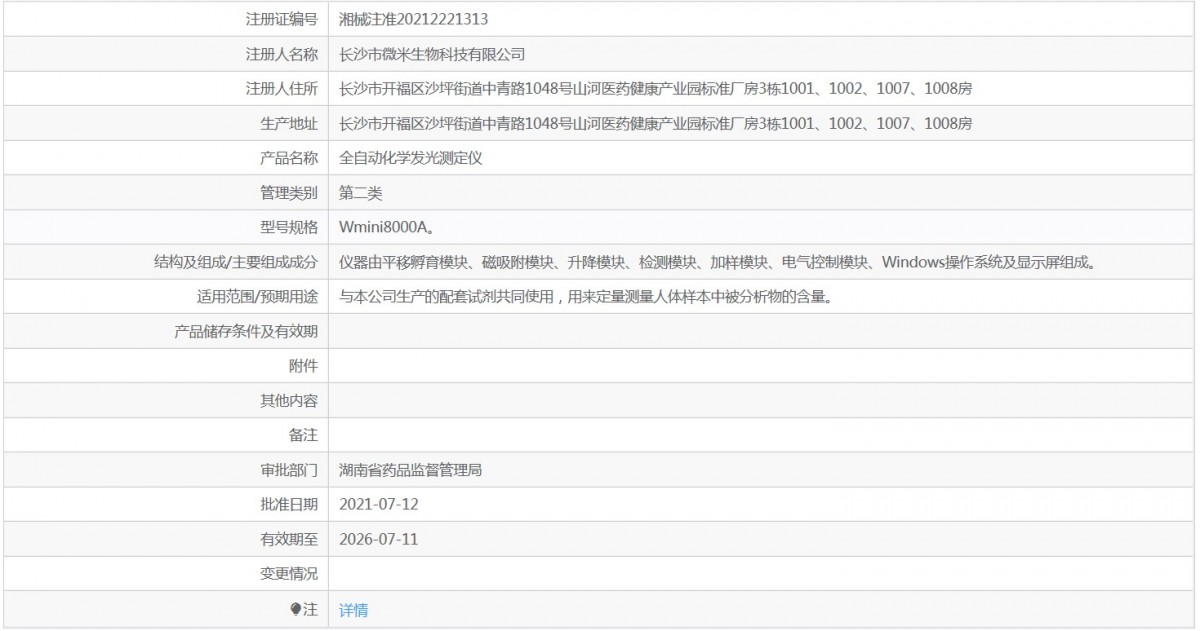The height and width of the screenshot is (631, 1200).
Task: Click the 备注 label
Action: coord(303,436)
